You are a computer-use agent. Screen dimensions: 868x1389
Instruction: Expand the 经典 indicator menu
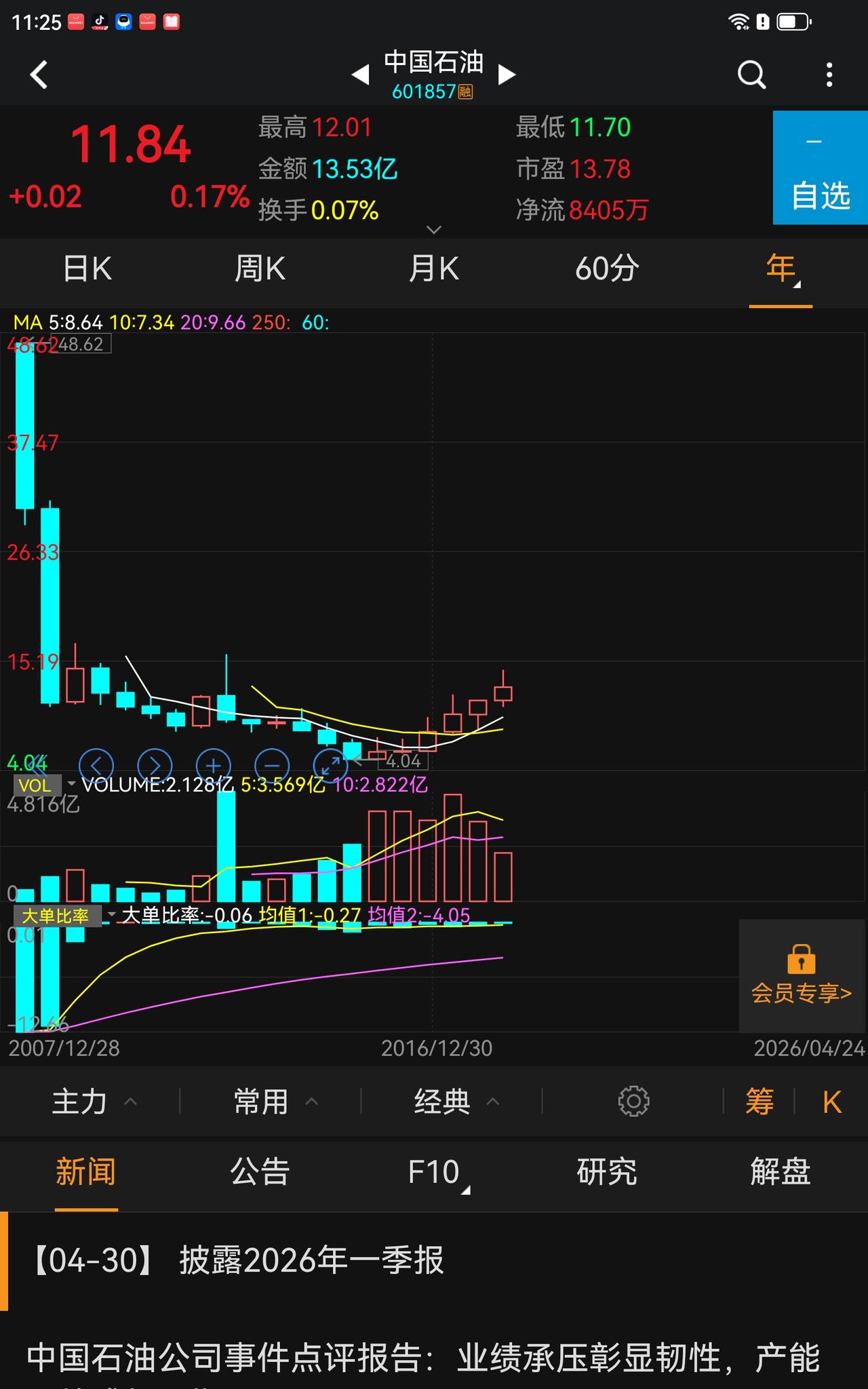(456, 1101)
